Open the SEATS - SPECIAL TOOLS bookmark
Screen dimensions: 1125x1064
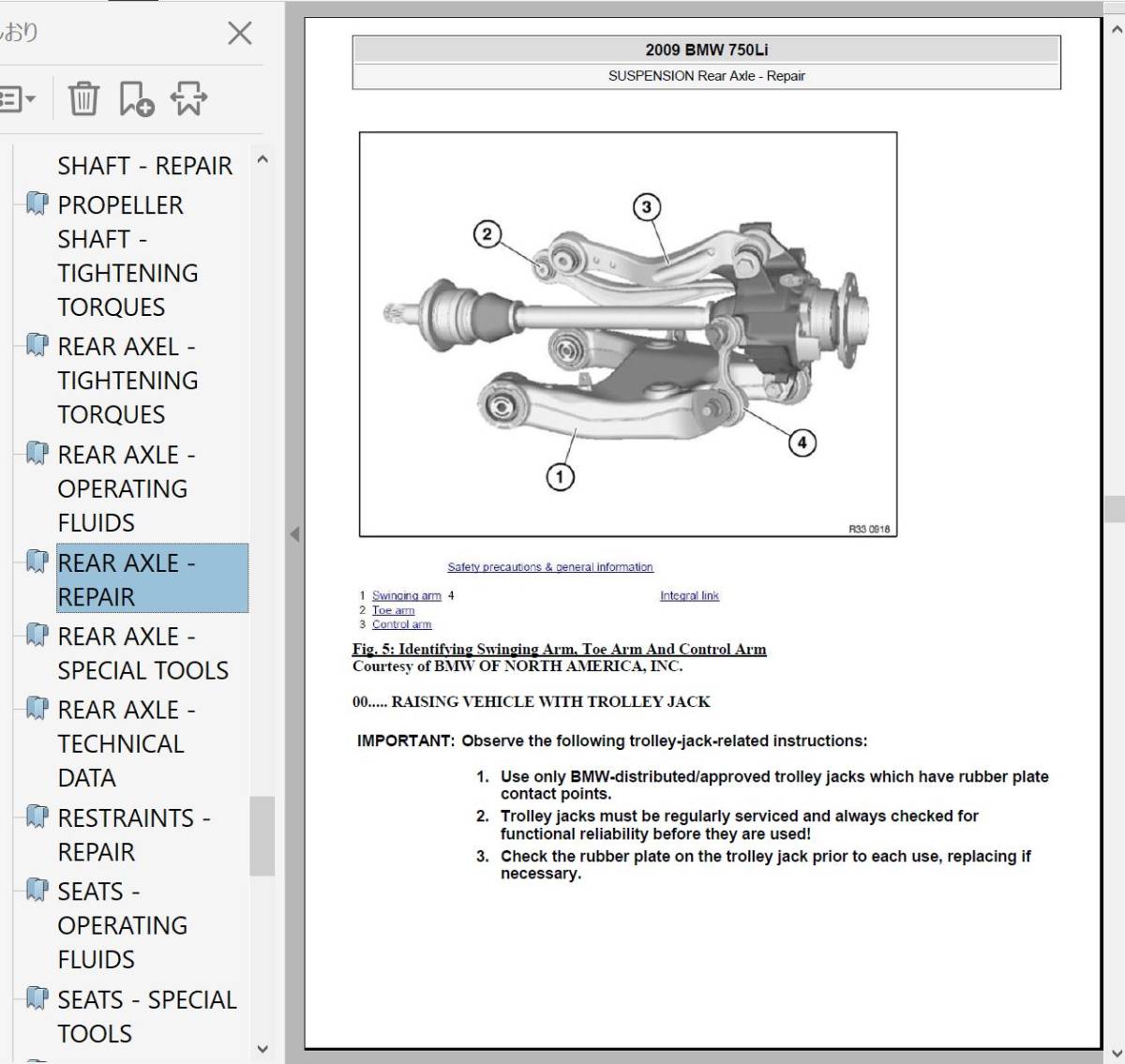tap(147, 1016)
